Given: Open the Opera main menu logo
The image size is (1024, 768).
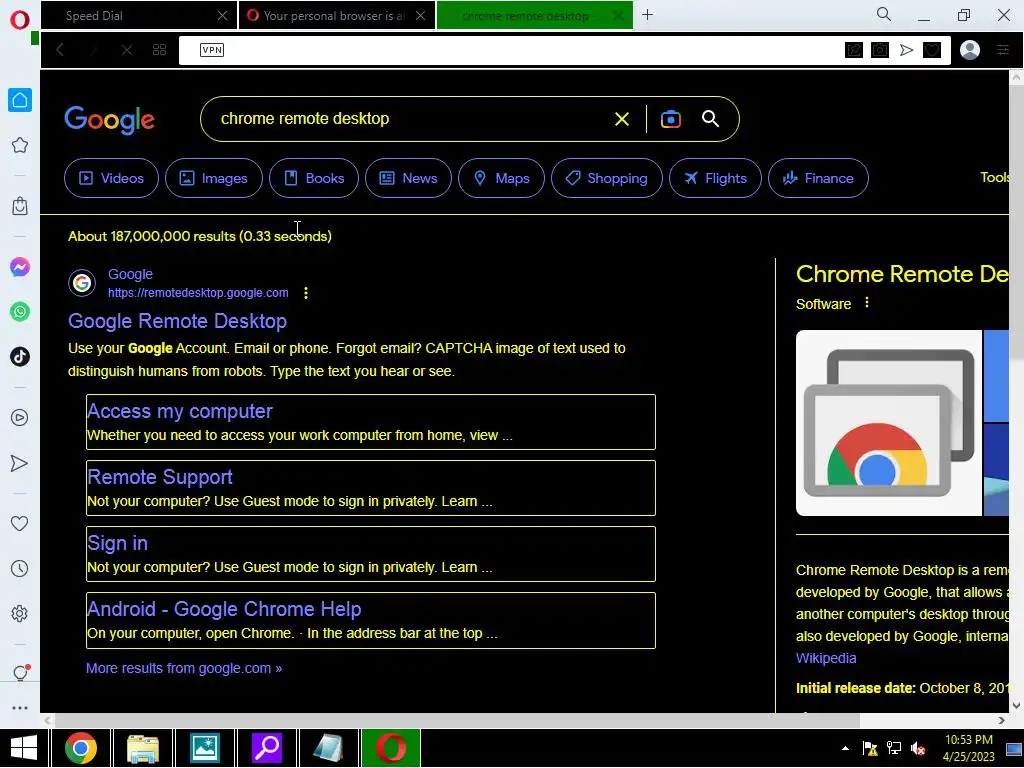Looking at the screenshot, I should [x=20, y=20].
